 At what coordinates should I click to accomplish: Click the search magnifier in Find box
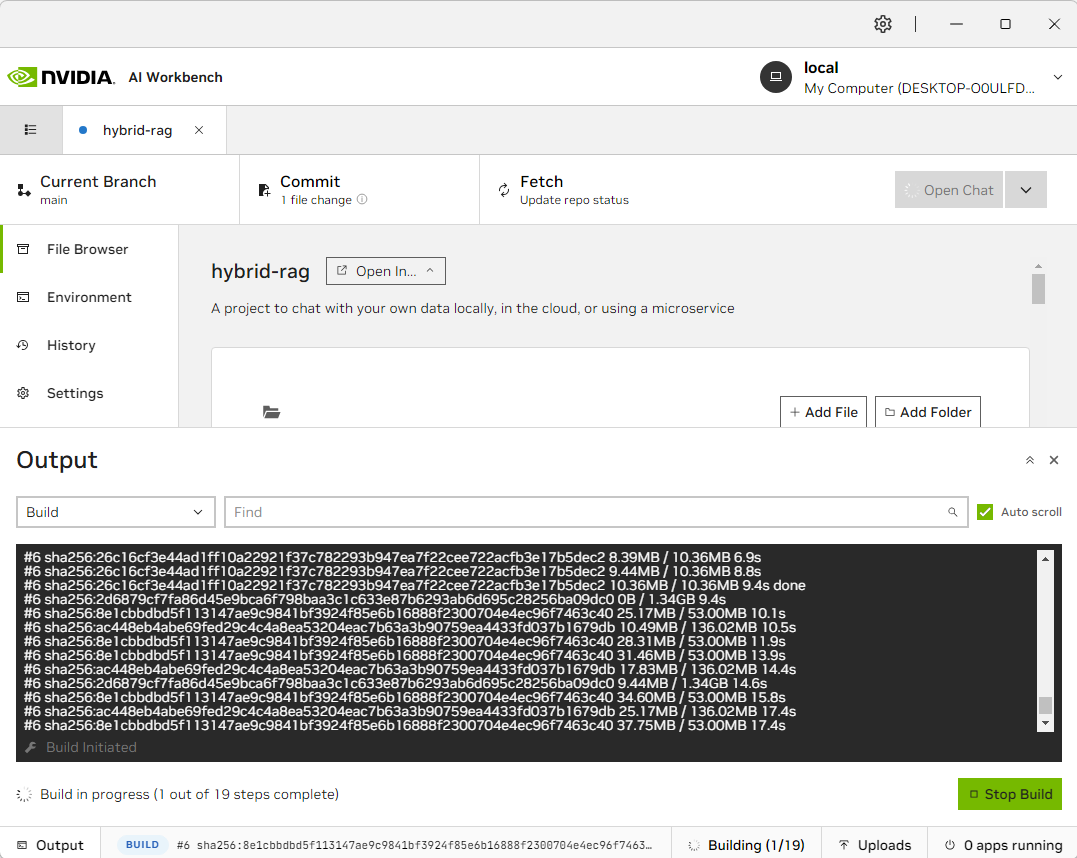point(953,512)
